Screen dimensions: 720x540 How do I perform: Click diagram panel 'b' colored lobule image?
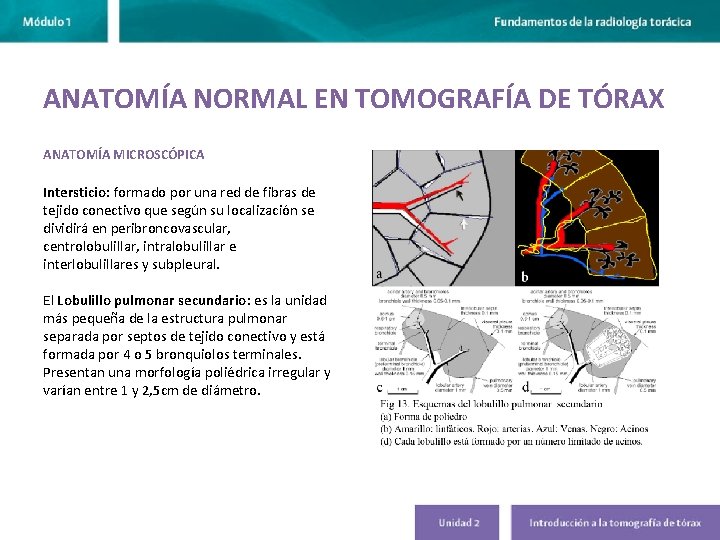pyautogui.click(x=587, y=218)
